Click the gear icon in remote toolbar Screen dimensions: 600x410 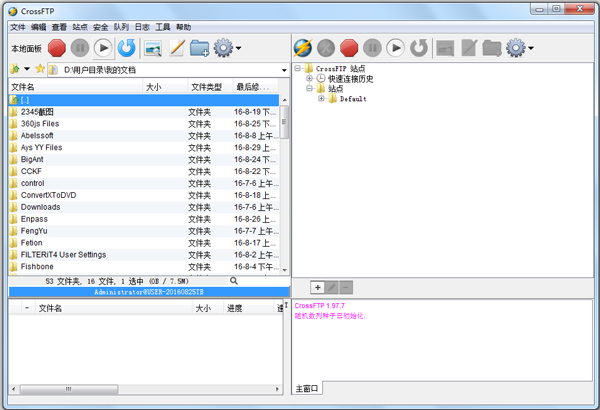tap(516, 48)
